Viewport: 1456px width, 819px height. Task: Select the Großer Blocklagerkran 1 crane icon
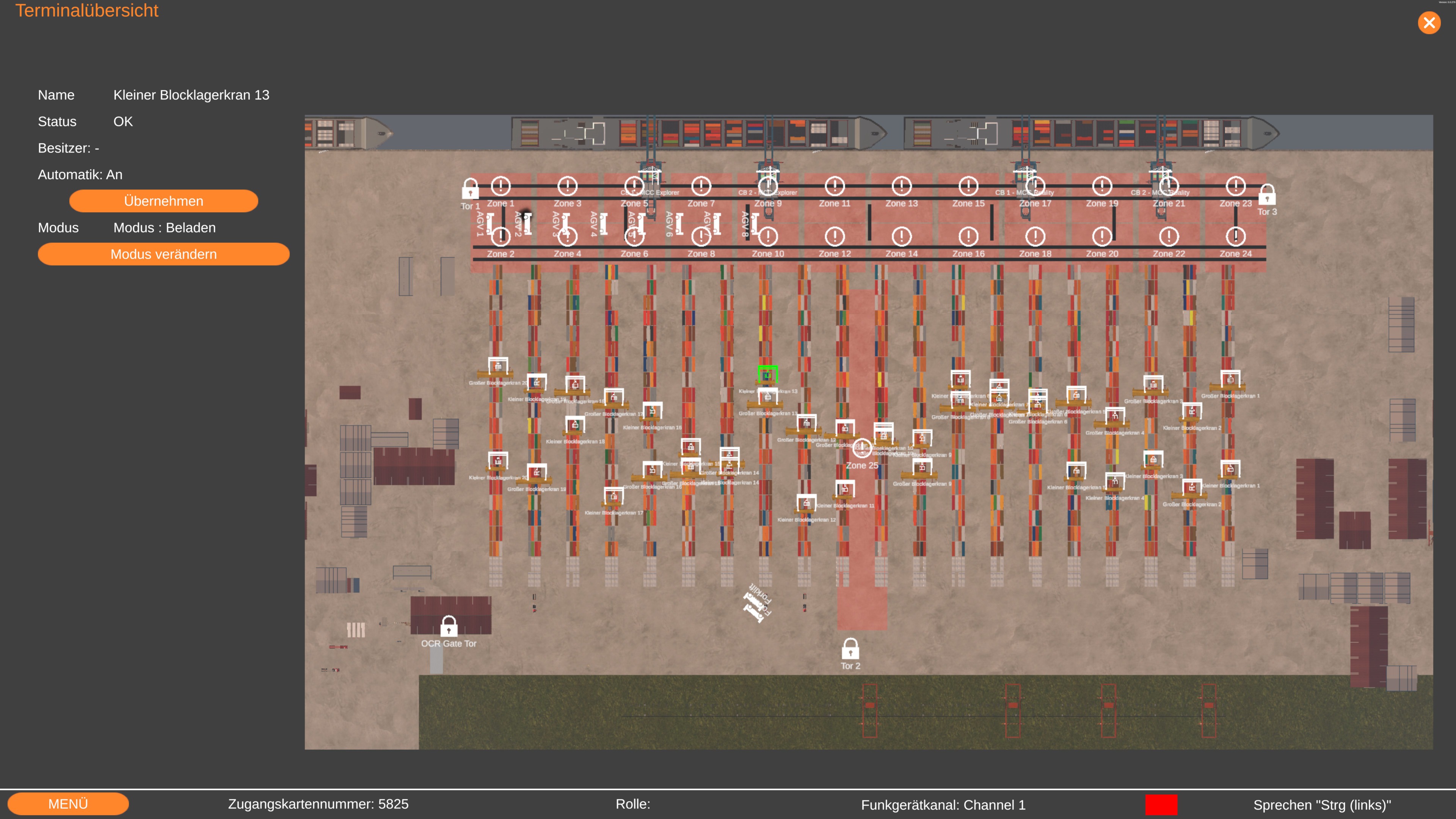point(1230,380)
